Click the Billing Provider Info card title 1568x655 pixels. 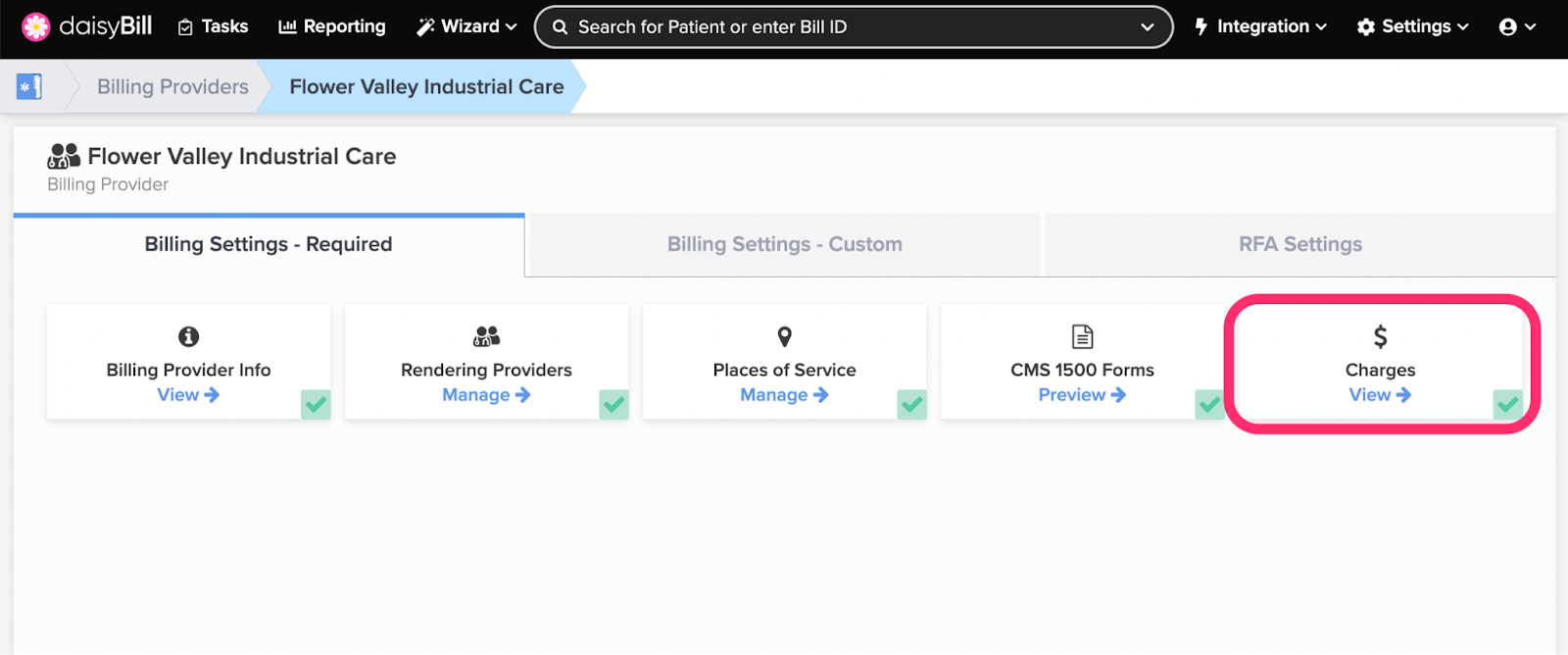pyautogui.click(x=189, y=370)
